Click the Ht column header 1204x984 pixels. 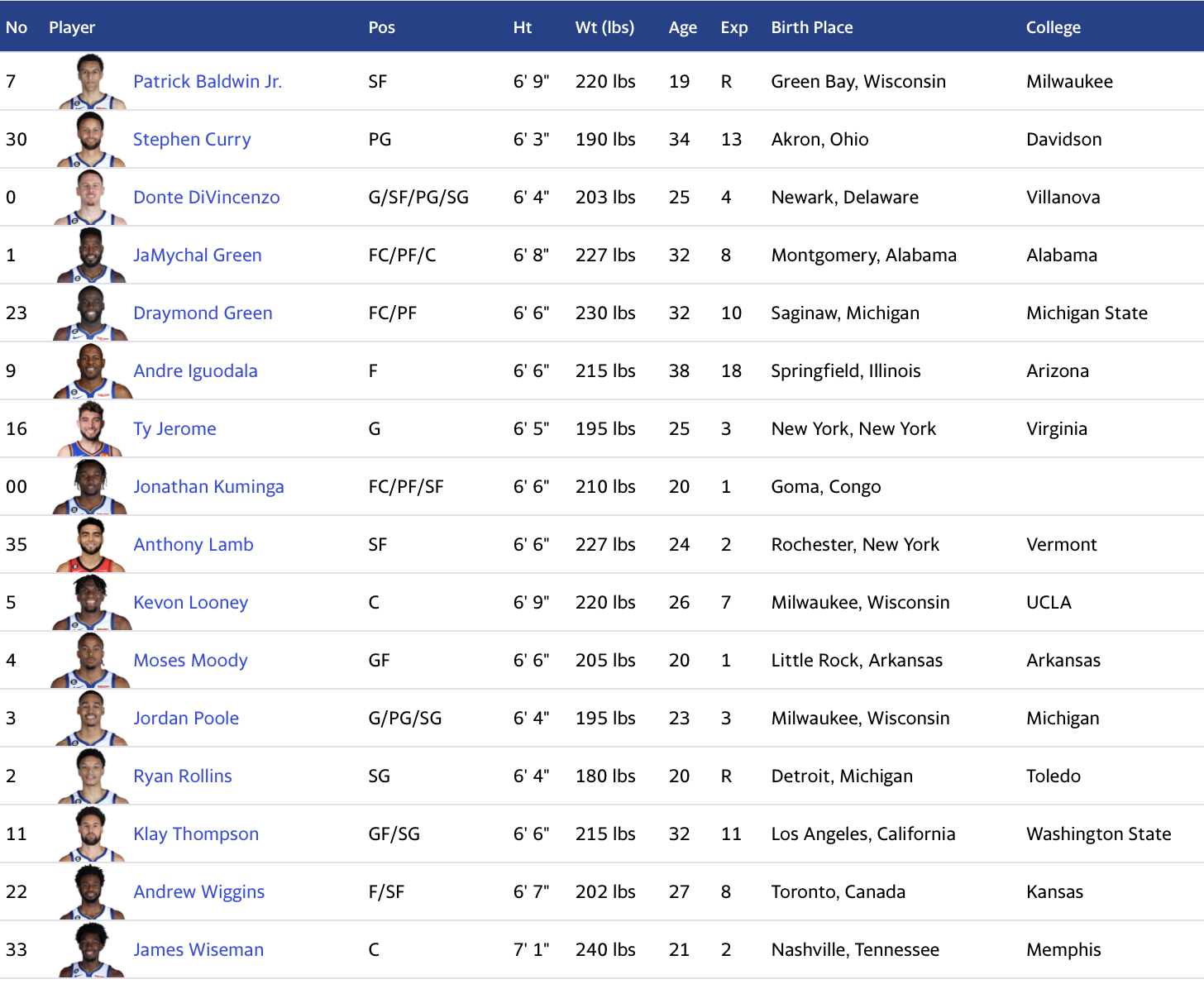coord(523,27)
